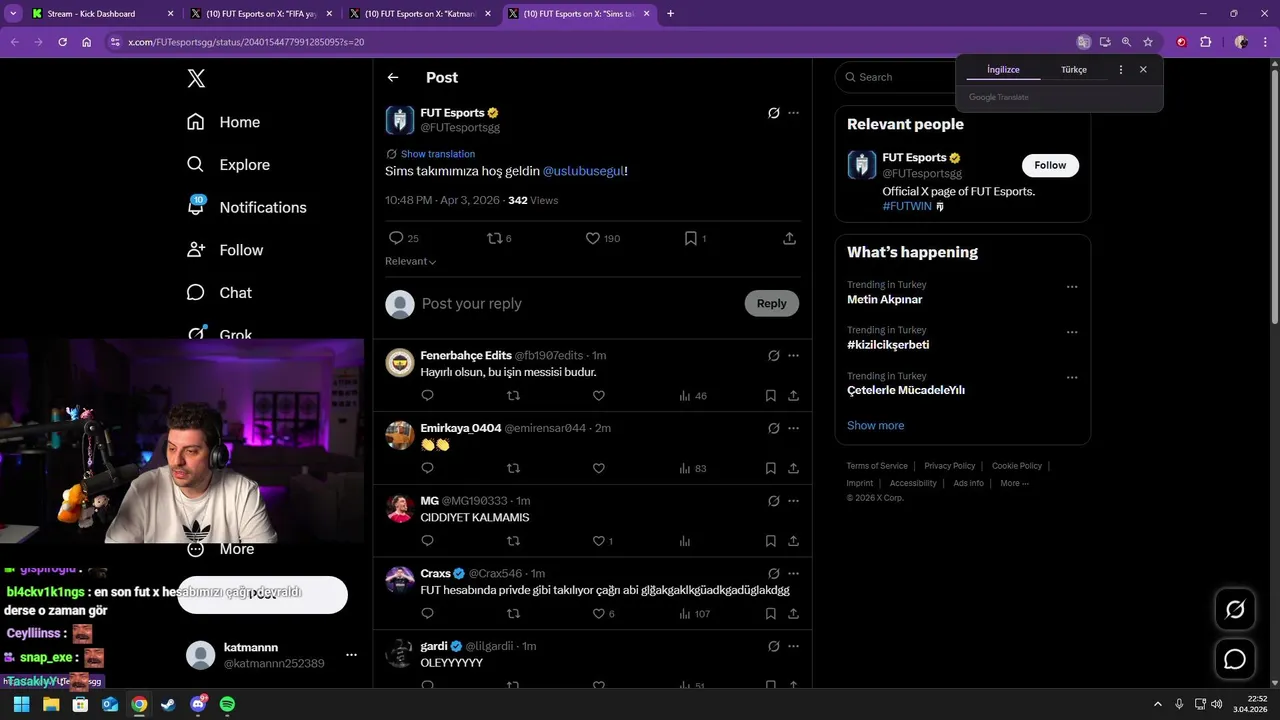Select Türkçe tab in Google Translate popup
Screen dimensions: 1280x720
[1074, 70]
